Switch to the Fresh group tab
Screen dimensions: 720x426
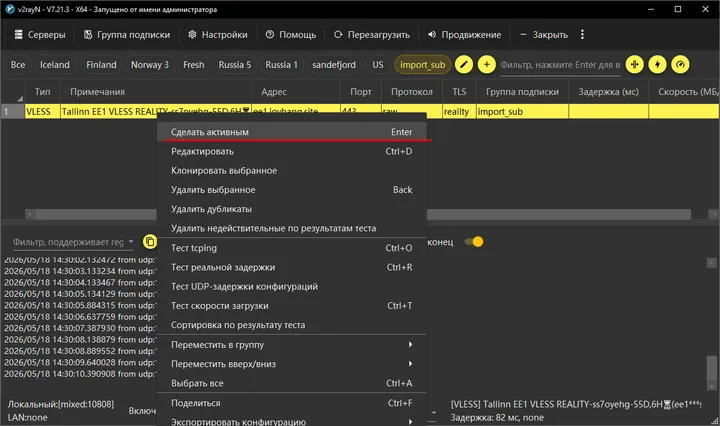[193, 65]
